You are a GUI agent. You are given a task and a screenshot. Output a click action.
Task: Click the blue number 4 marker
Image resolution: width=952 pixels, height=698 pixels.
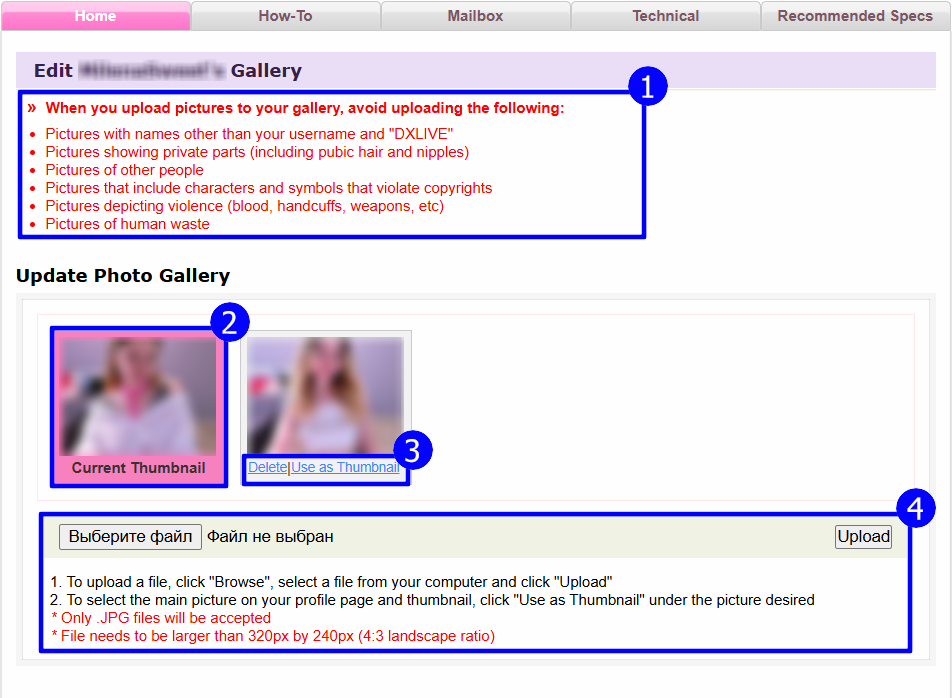(915, 508)
